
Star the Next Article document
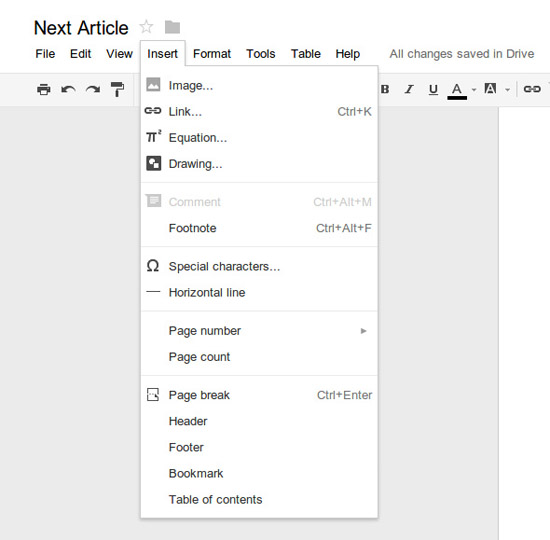click(x=146, y=27)
